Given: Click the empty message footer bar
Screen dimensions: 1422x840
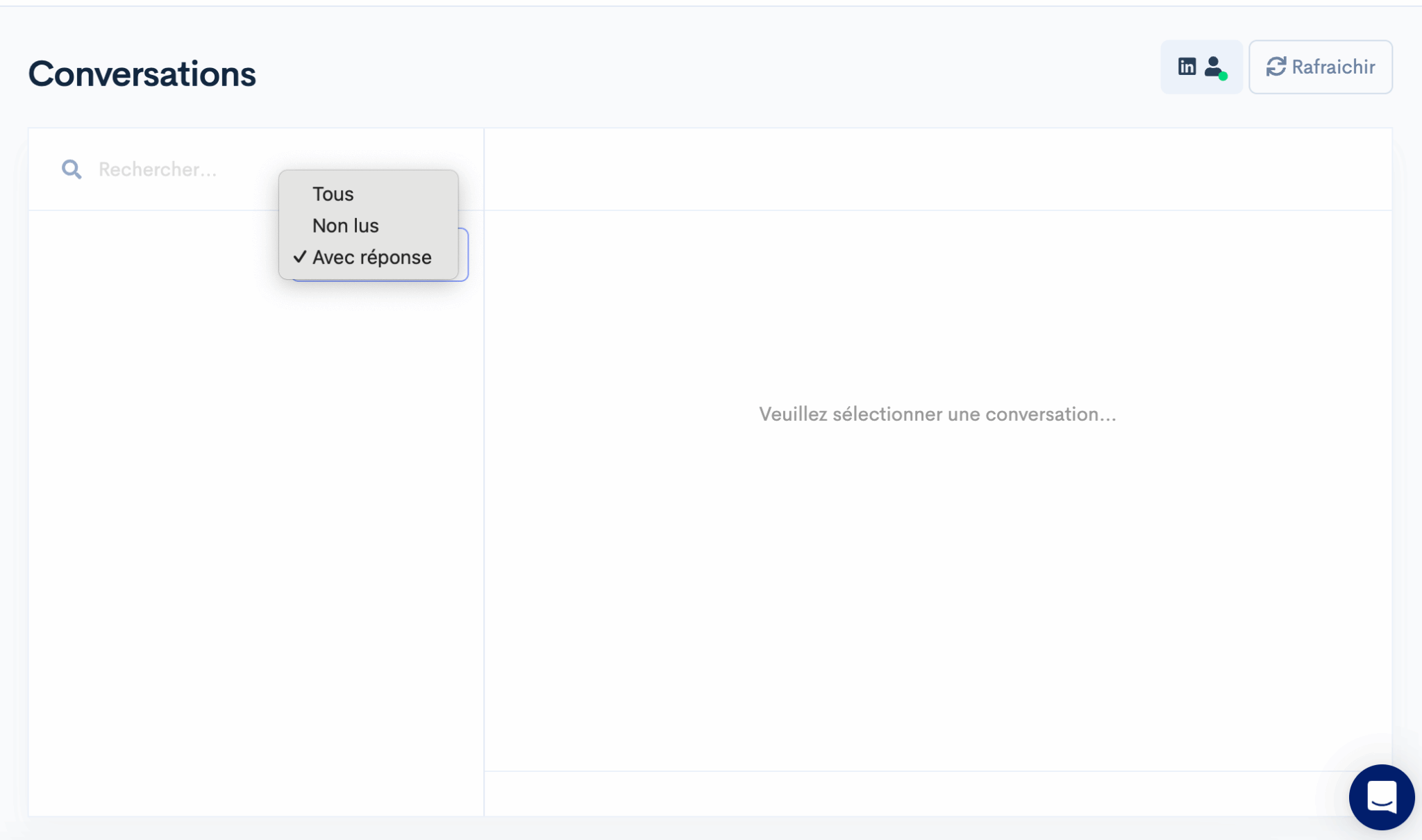Looking at the screenshot, I should 903,793.
